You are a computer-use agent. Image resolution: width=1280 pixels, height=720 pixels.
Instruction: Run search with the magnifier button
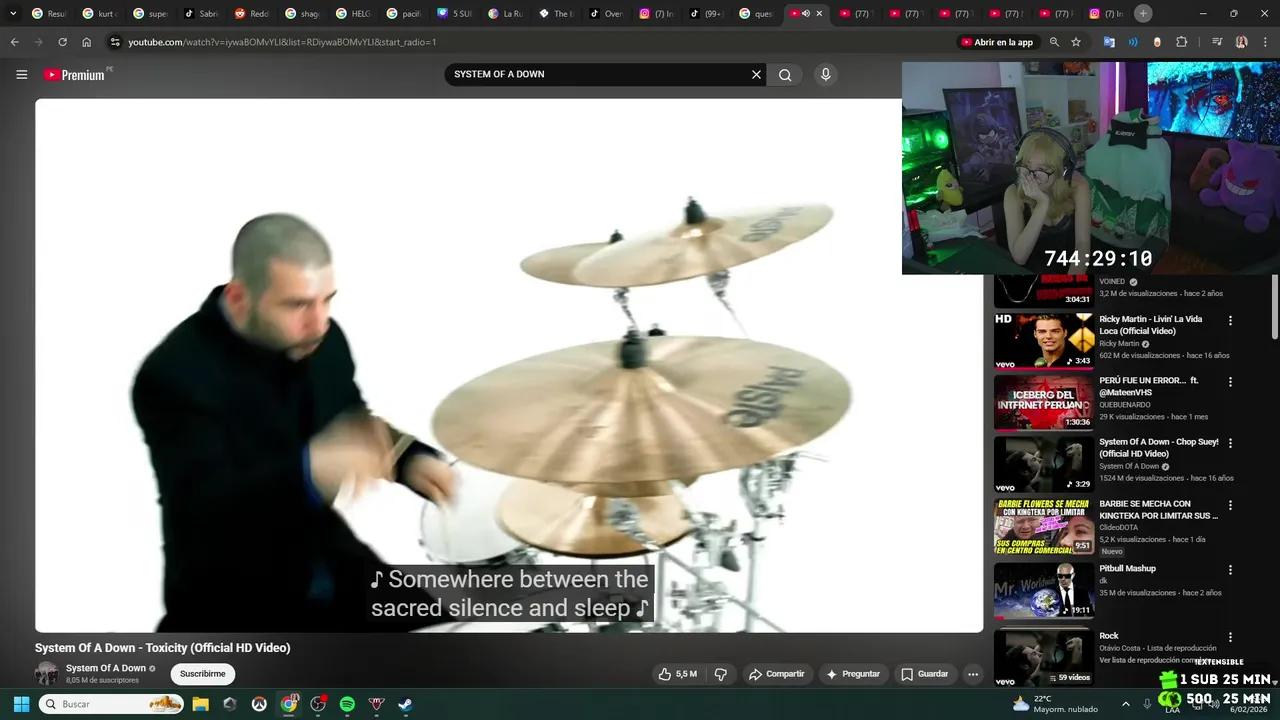(785, 74)
